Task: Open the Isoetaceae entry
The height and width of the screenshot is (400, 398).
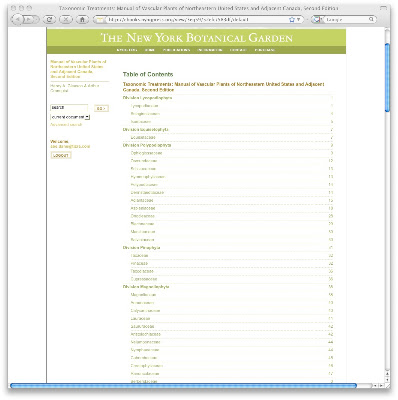Action: 141,122
